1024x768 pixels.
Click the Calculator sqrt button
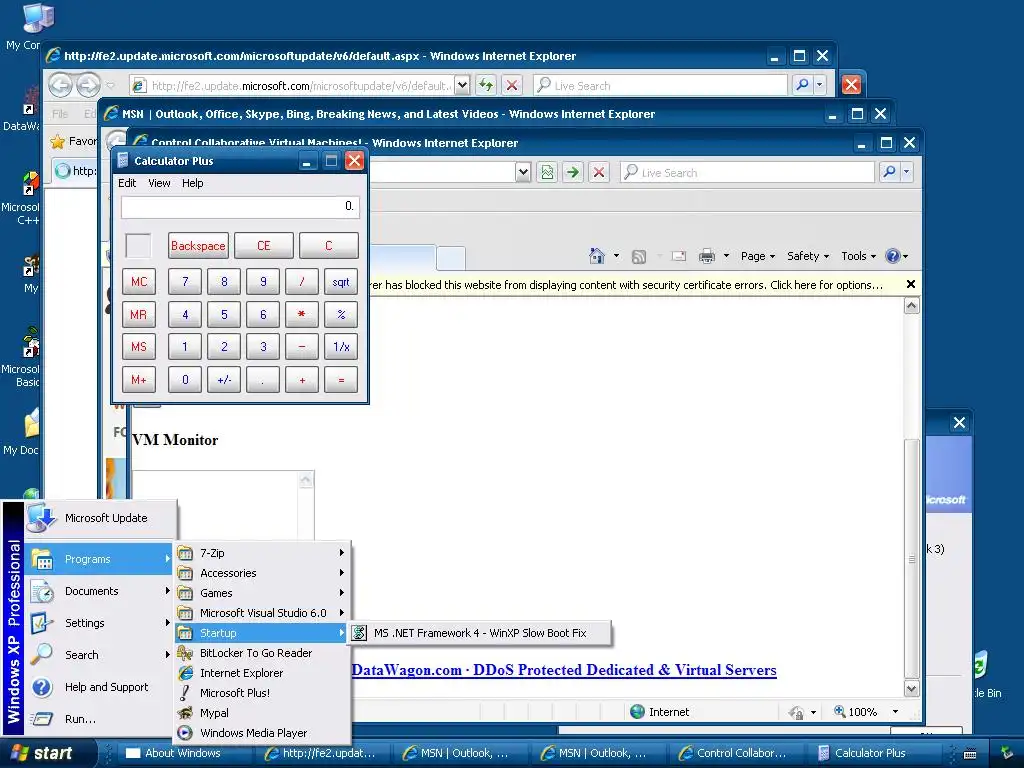coord(341,282)
